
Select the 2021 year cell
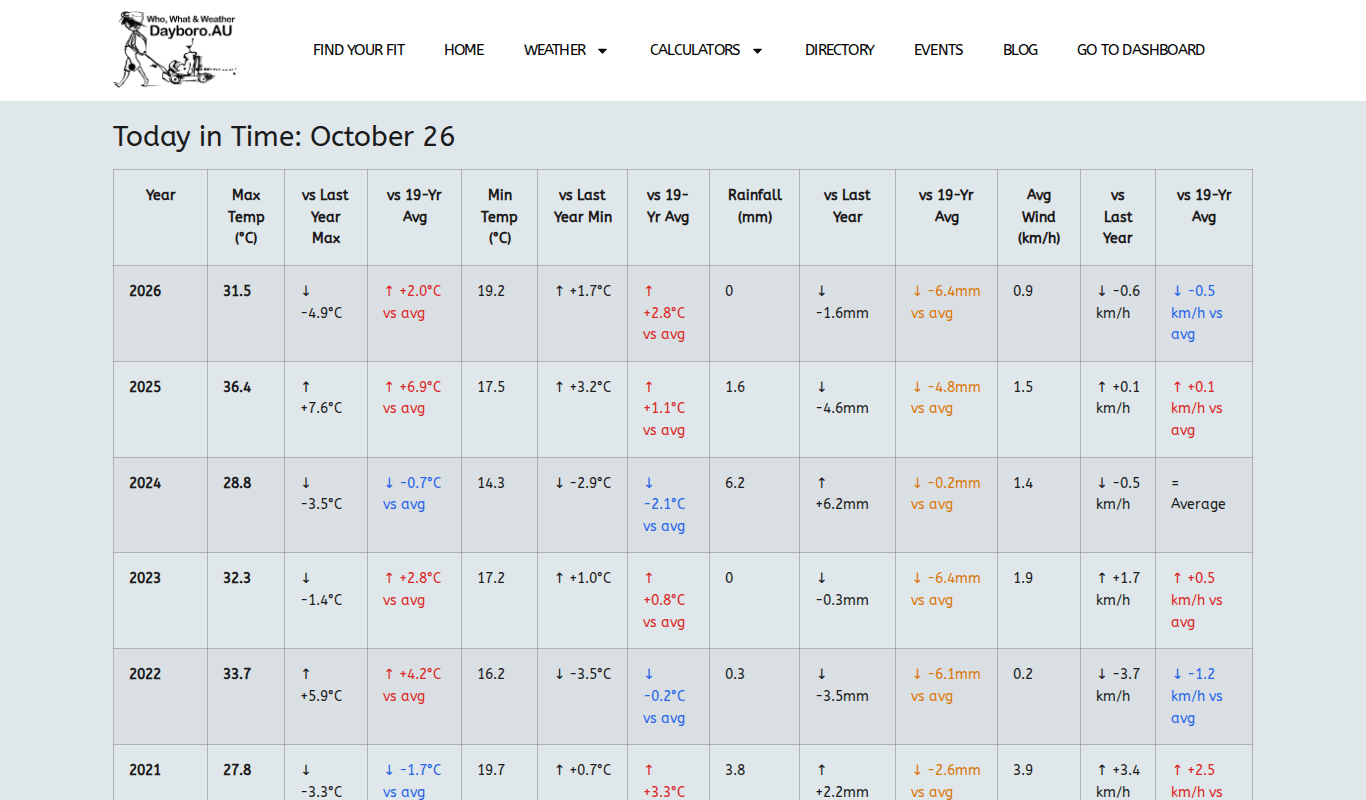click(161, 772)
